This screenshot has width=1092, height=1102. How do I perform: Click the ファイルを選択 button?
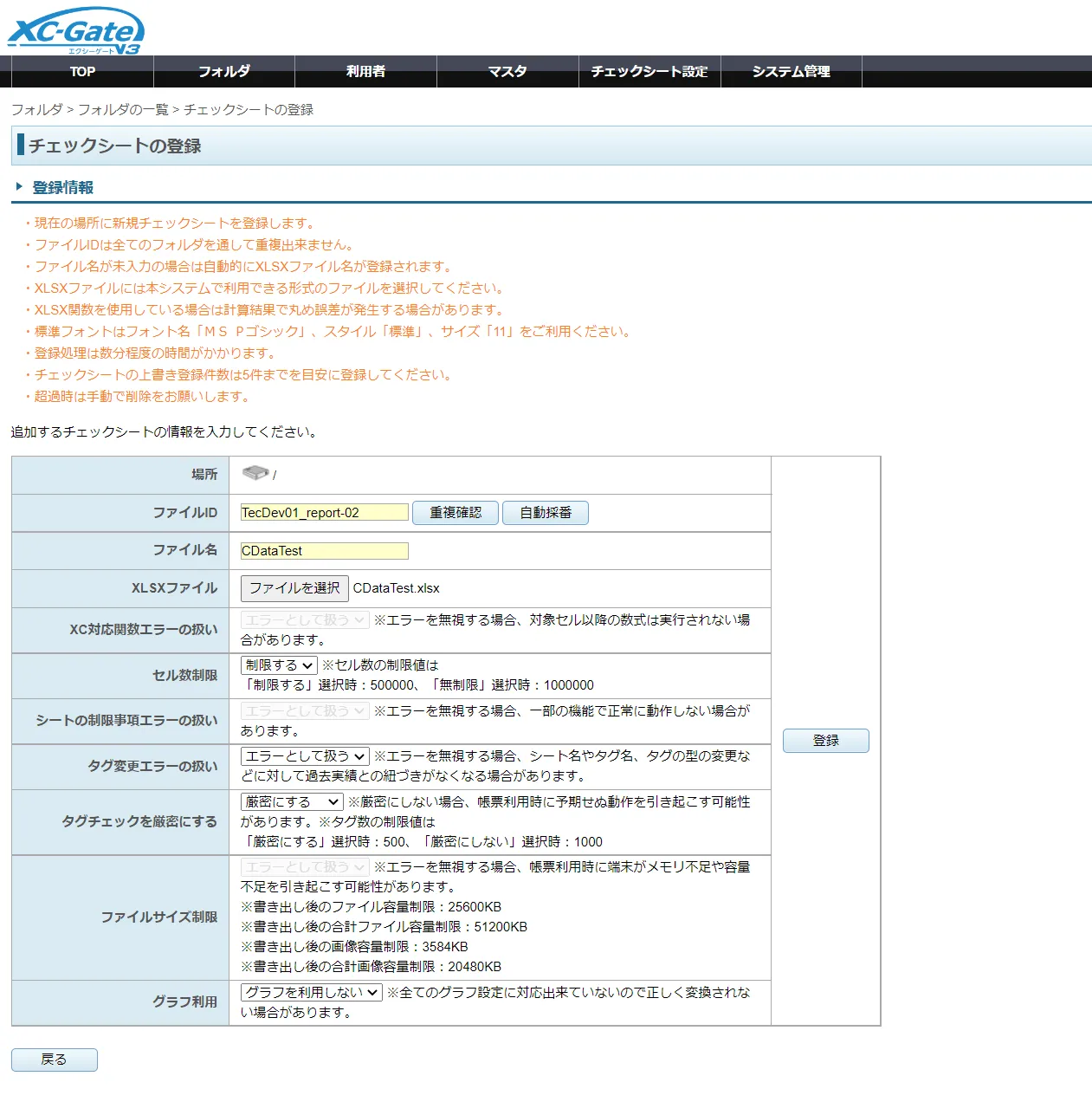[294, 588]
